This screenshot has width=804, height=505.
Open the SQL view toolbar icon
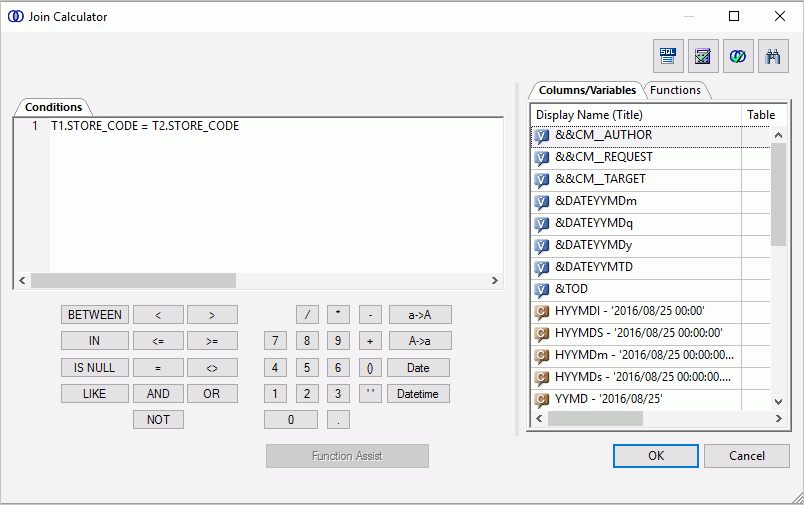[x=668, y=56]
